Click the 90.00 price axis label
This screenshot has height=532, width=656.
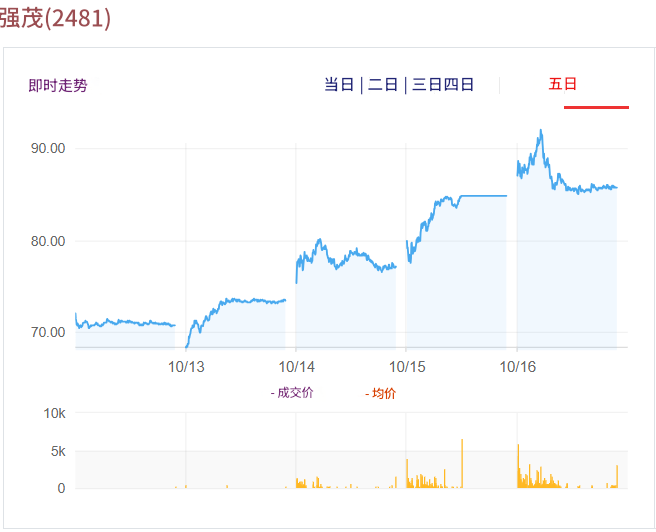click(48, 148)
